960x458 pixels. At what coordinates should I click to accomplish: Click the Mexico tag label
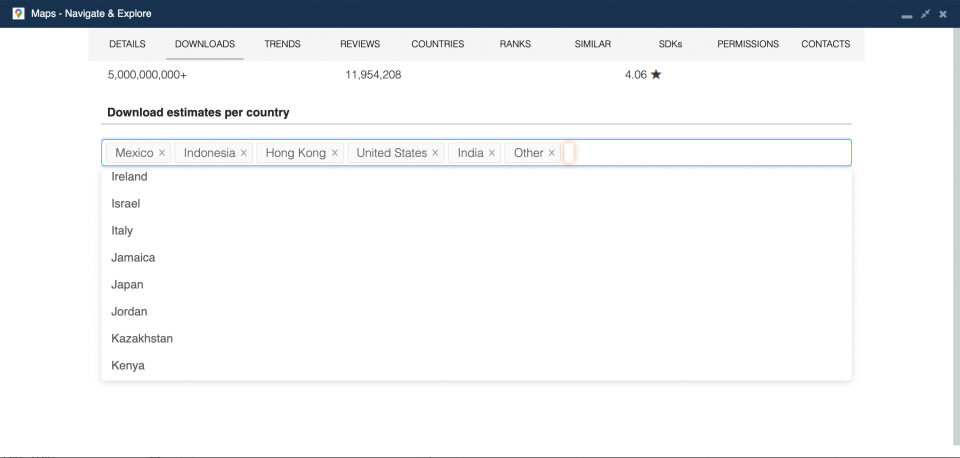coord(134,153)
